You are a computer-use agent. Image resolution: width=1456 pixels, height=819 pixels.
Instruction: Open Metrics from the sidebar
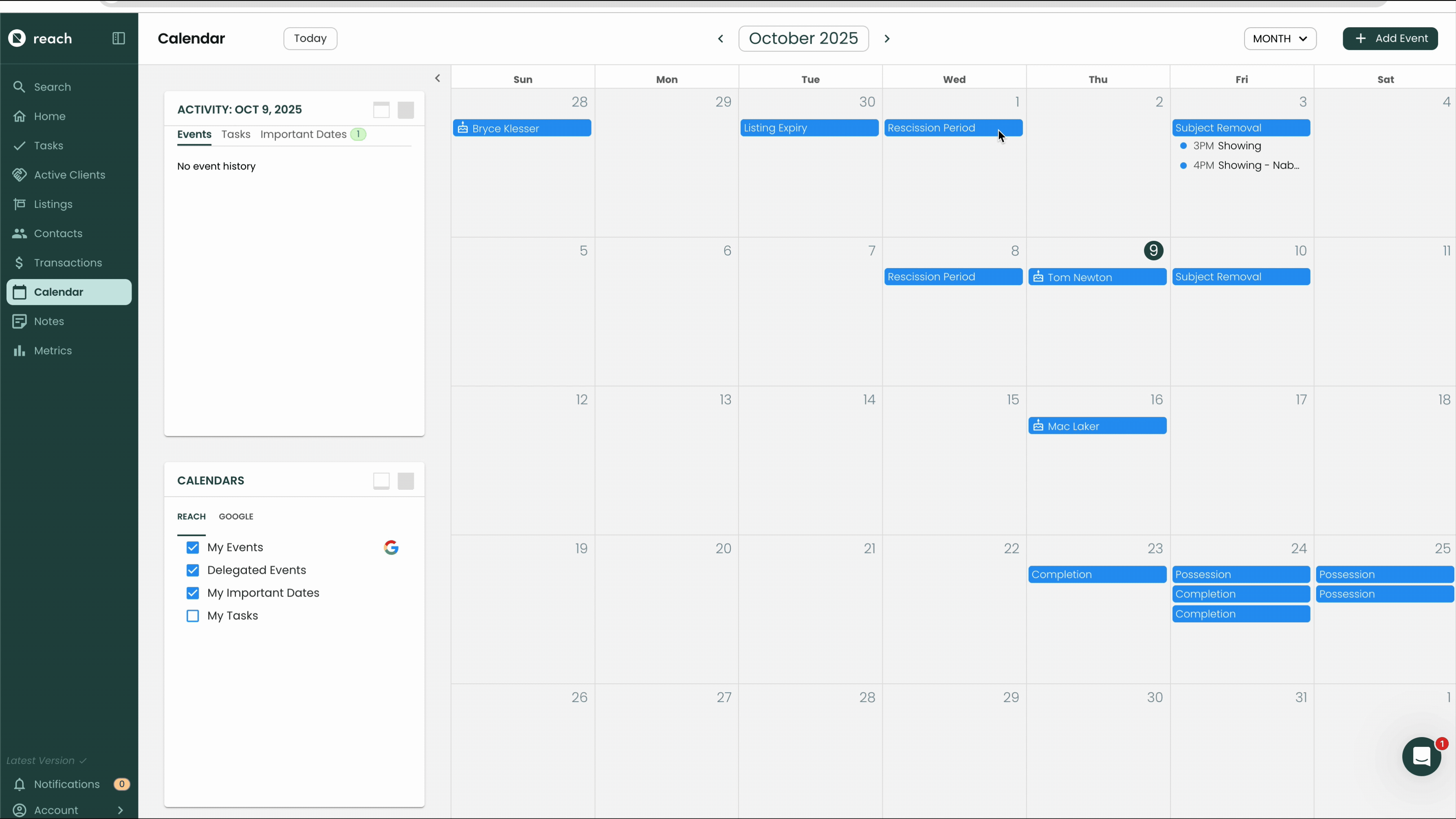point(53,350)
